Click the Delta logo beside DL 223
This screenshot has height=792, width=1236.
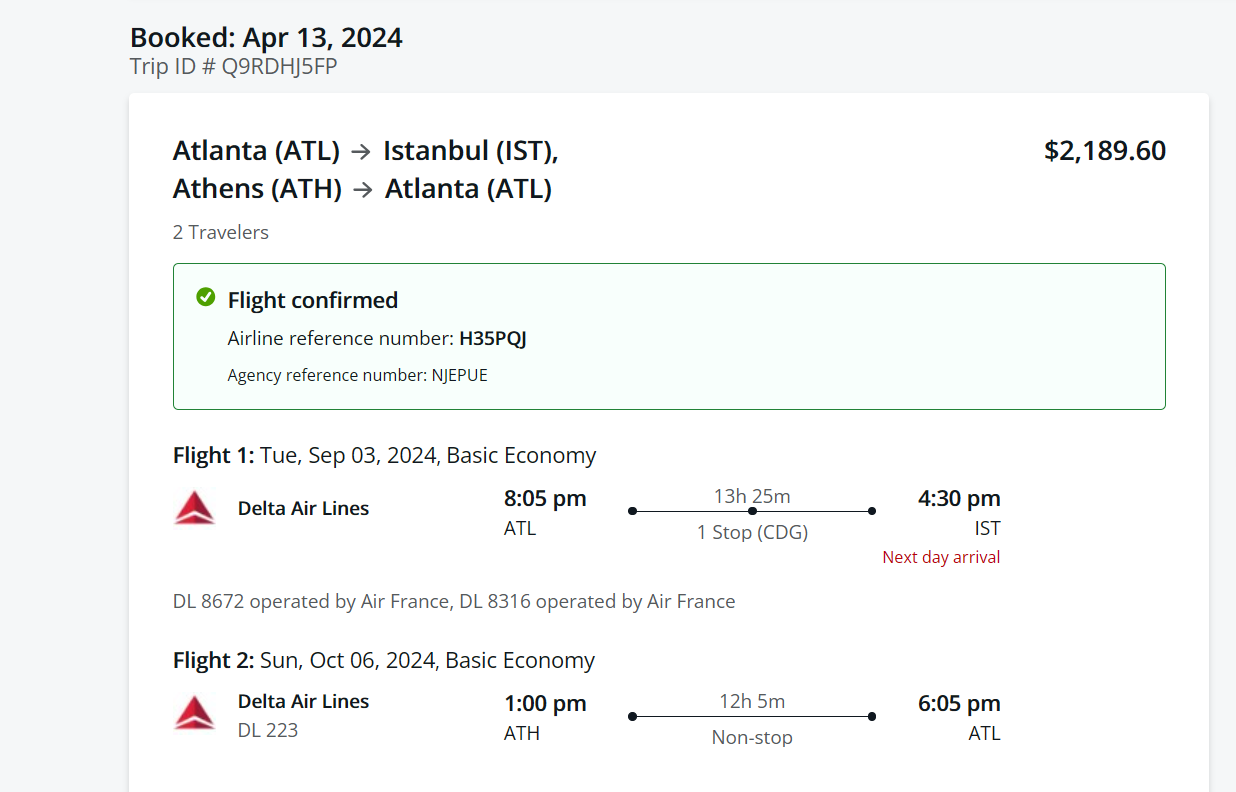194,713
